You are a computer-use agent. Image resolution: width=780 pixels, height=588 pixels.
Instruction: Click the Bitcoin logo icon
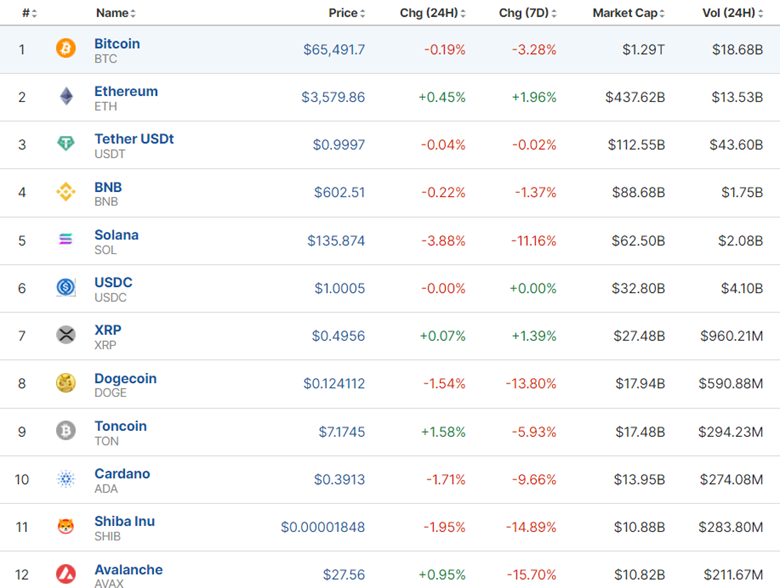tap(66, 48)
